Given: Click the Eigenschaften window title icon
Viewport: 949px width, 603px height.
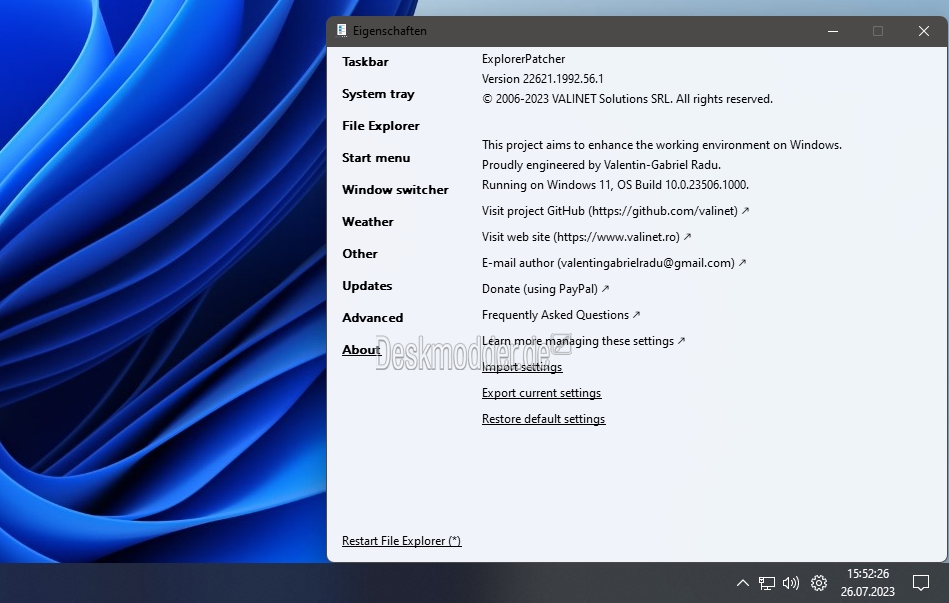Looking at the screenshot, I should coord(341,30).
